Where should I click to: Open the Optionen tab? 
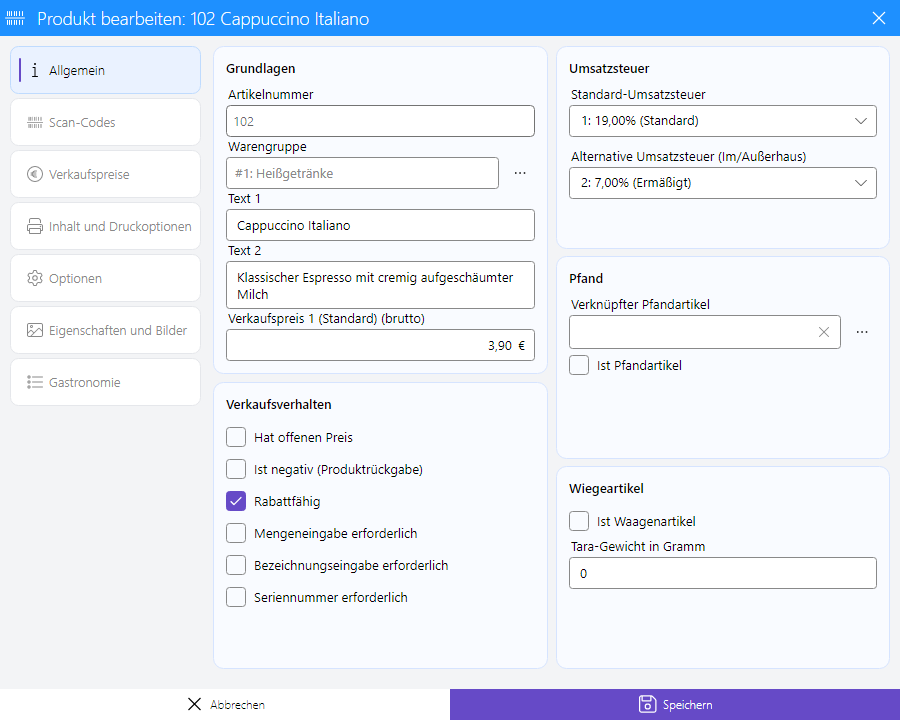pos(106,278)
